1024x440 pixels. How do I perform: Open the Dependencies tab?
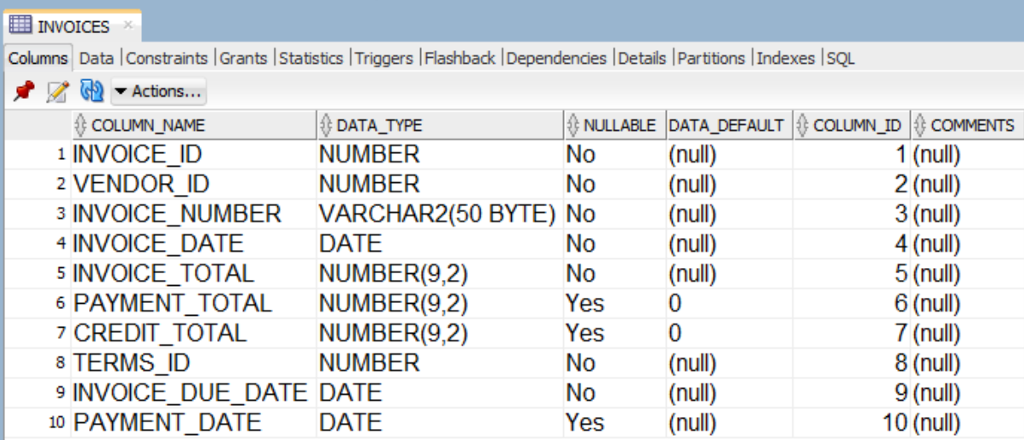pos(556,58)
